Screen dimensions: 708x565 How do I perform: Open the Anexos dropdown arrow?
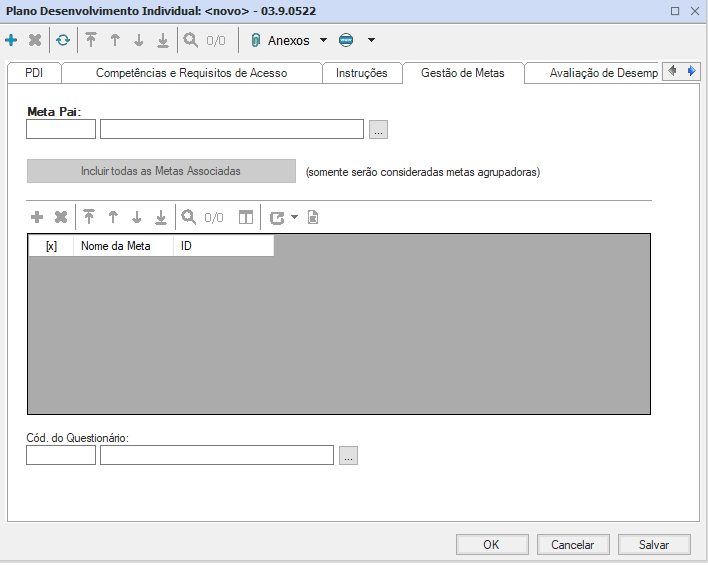tap(323, 41)
